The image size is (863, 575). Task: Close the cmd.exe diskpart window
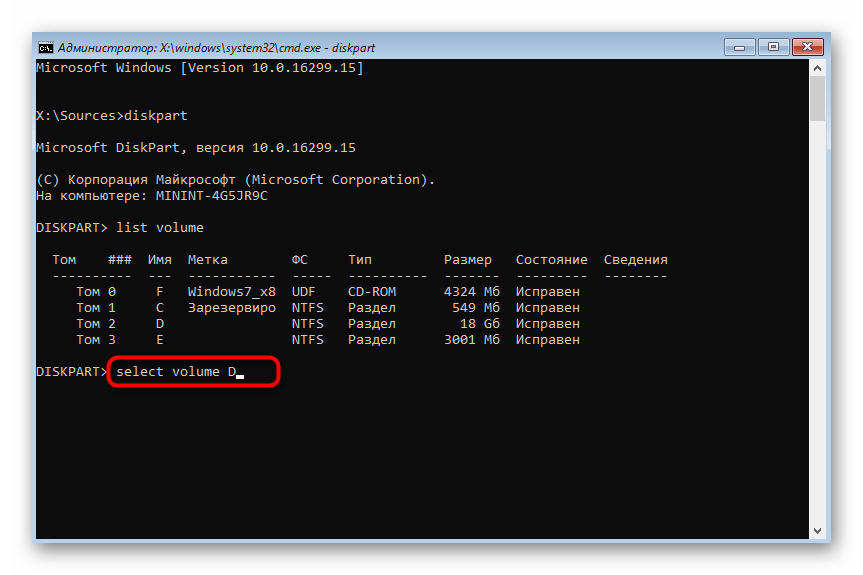click(x=807, y=46)
